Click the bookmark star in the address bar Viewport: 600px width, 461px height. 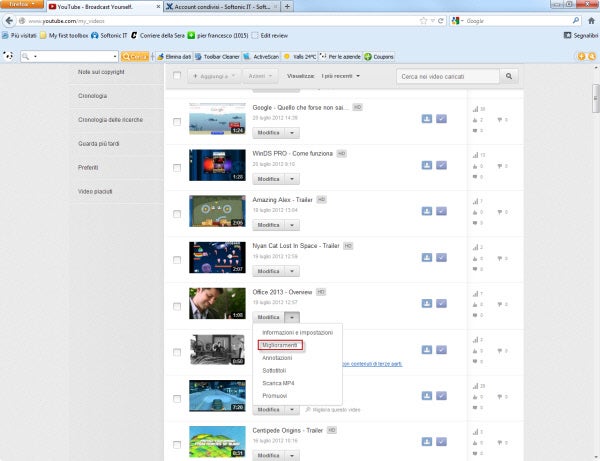[x=423, y=21]
